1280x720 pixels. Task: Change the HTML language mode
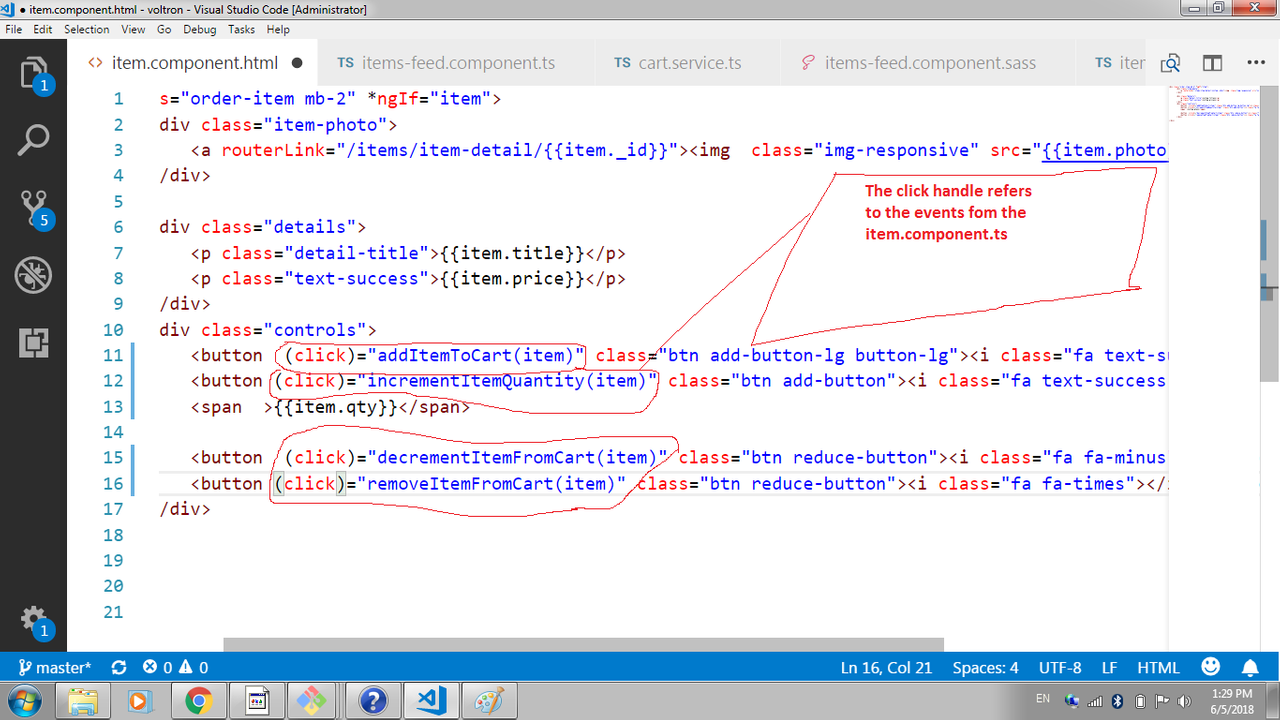click(1159, 667)
